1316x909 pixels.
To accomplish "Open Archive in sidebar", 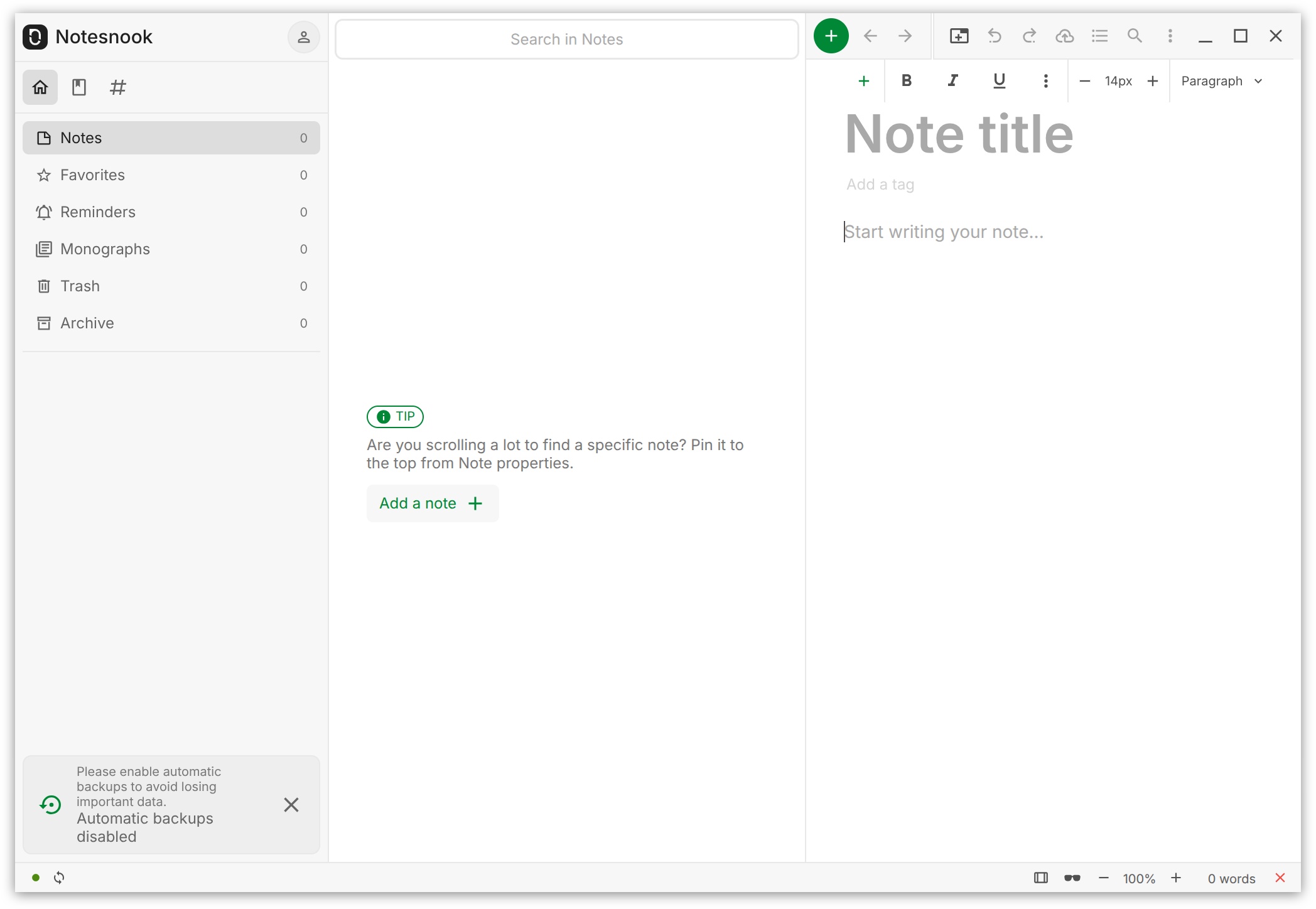I will click(171, 323).
